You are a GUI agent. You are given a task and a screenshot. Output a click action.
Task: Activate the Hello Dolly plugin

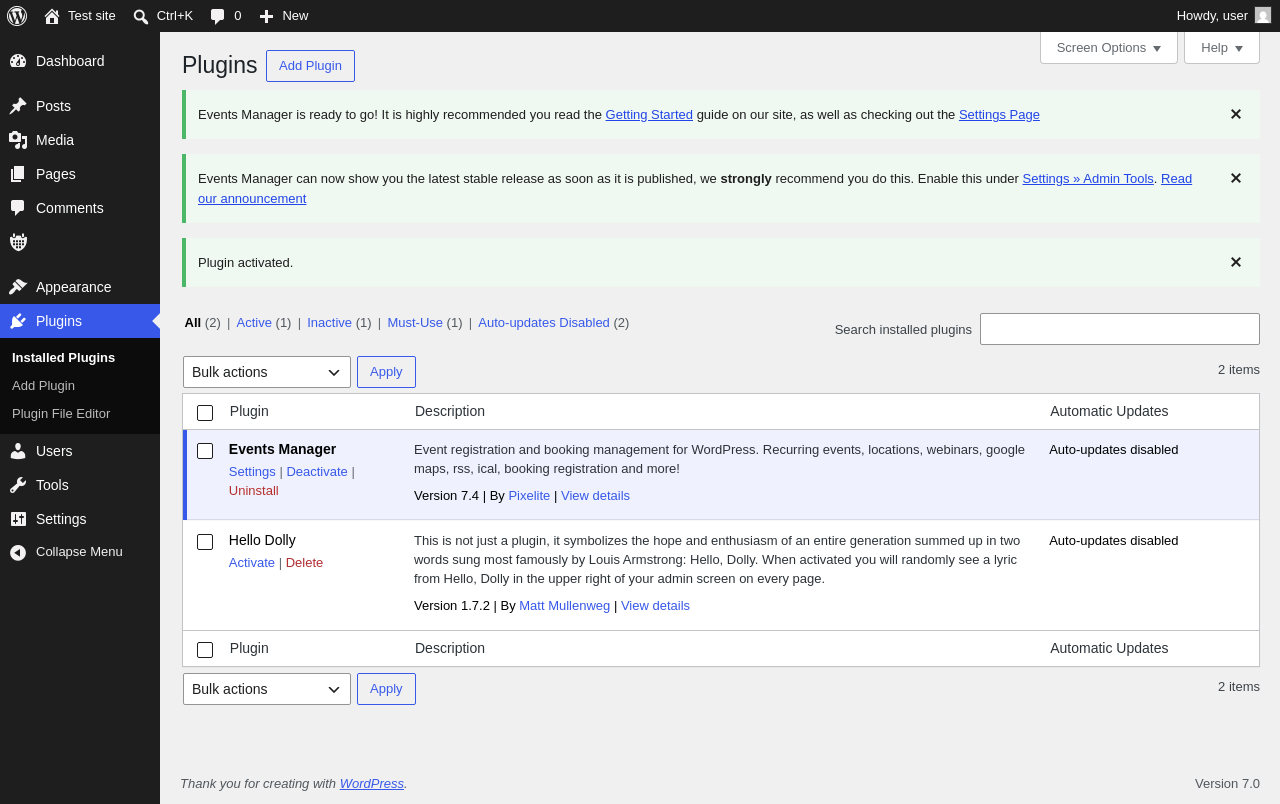click(252, 563)
